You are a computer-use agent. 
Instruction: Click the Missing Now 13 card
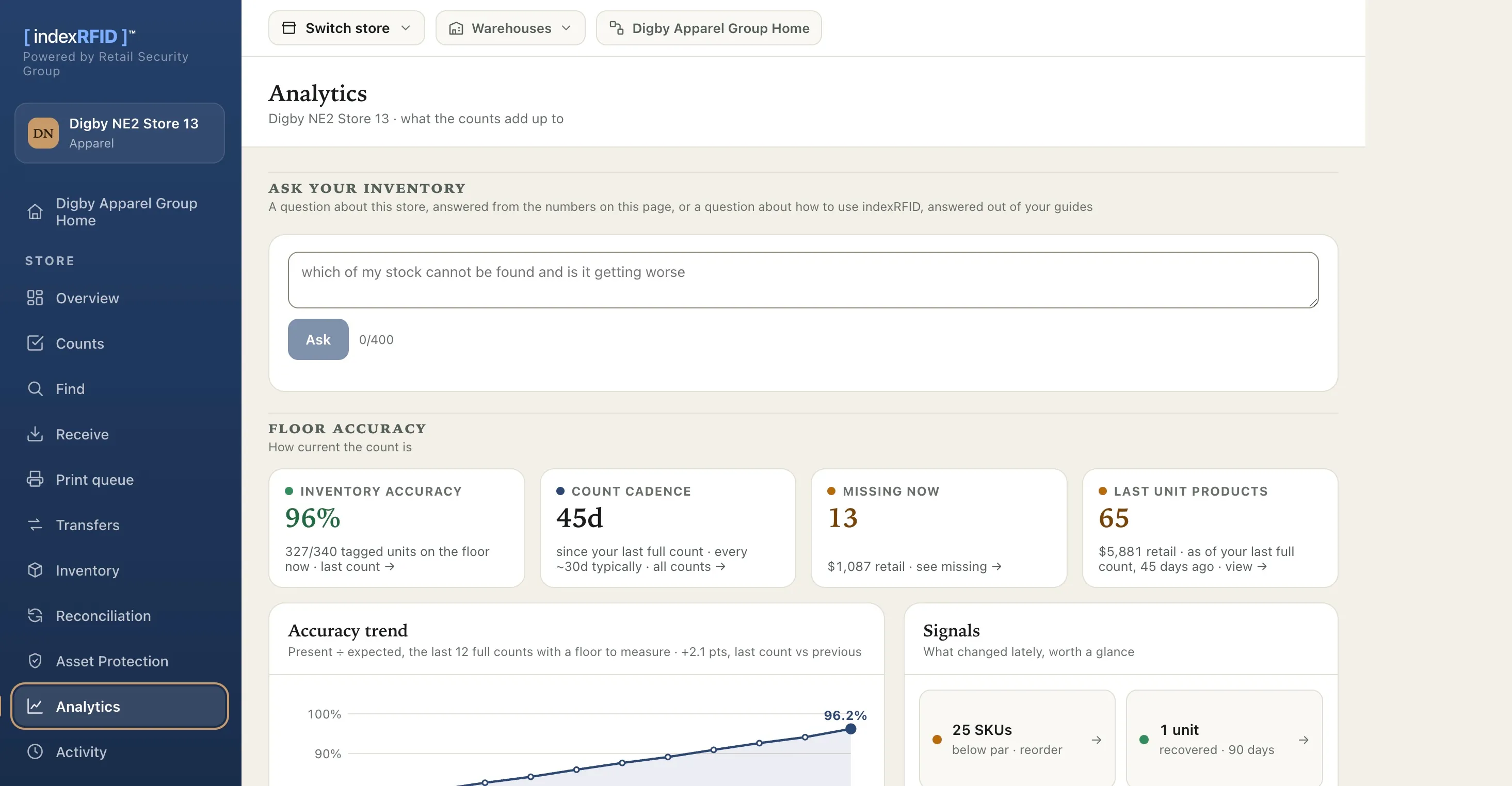click(939, 528)
